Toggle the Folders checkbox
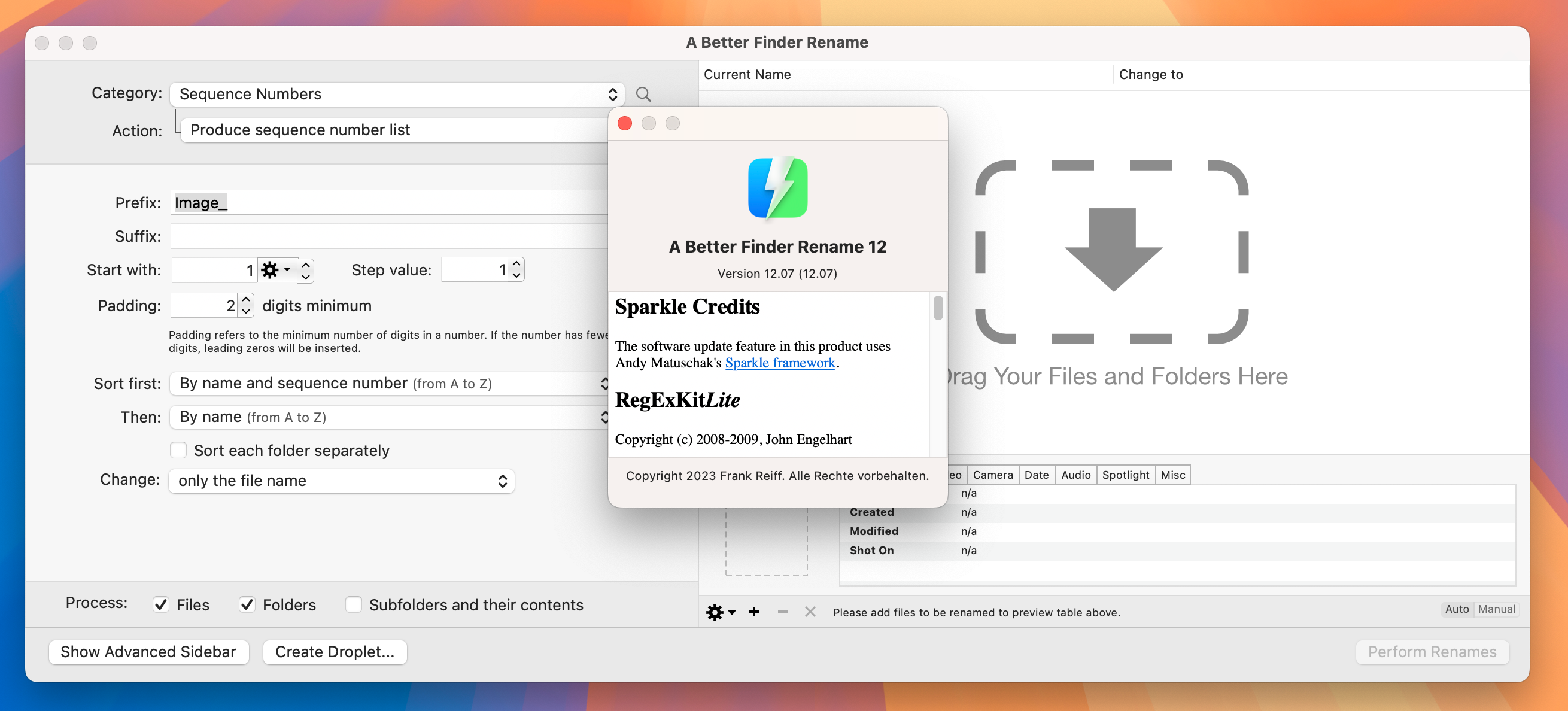Viewport: 1568px width, 711px height. point(247,604)
